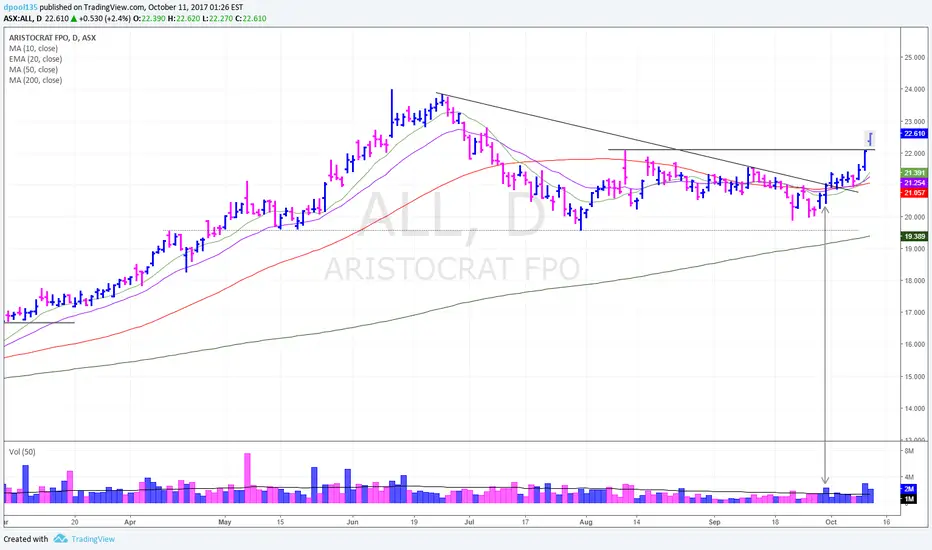The image size is (932, 550).
Task: Click the 18.000 price axis label
Action: (915, 281)
